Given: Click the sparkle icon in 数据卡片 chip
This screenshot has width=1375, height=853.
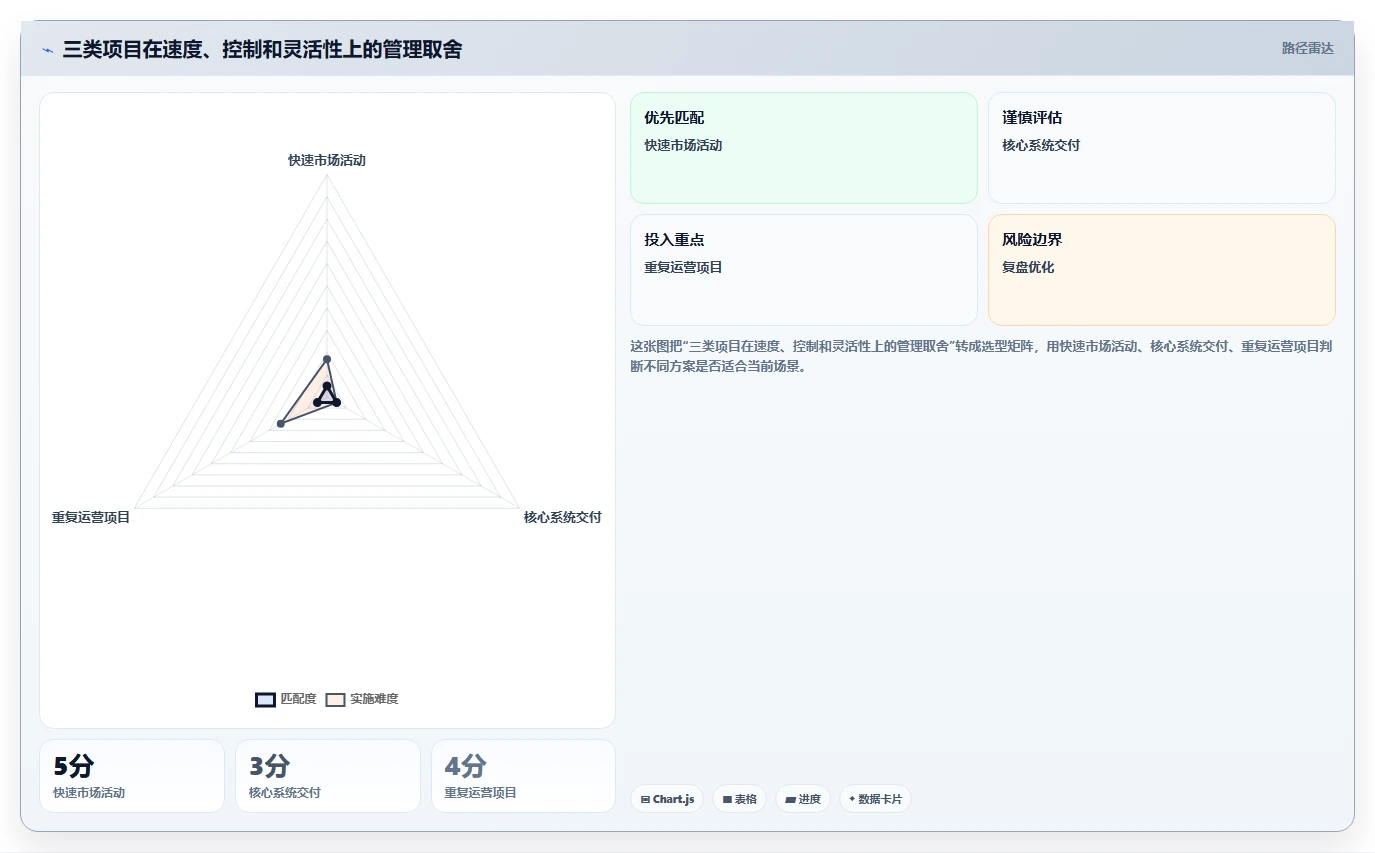Looking at the screenshot, I should coord(852,799).
